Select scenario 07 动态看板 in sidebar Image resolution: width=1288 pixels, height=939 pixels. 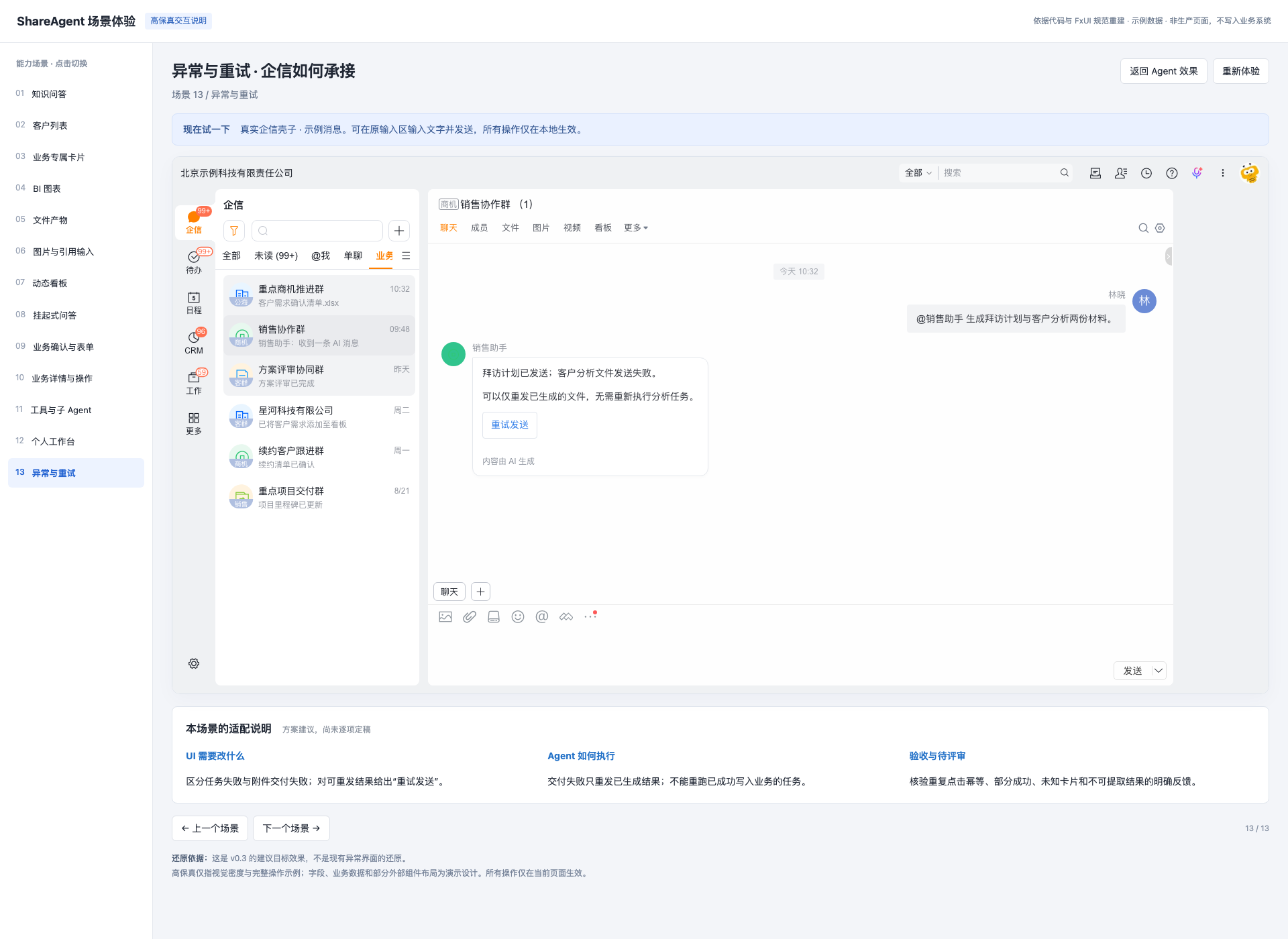(76, 283)
